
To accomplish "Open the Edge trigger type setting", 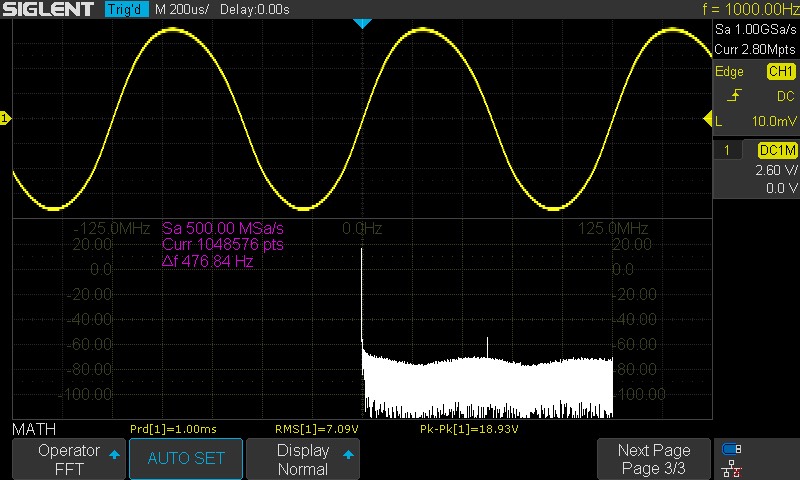I will [x=730, y=72].
